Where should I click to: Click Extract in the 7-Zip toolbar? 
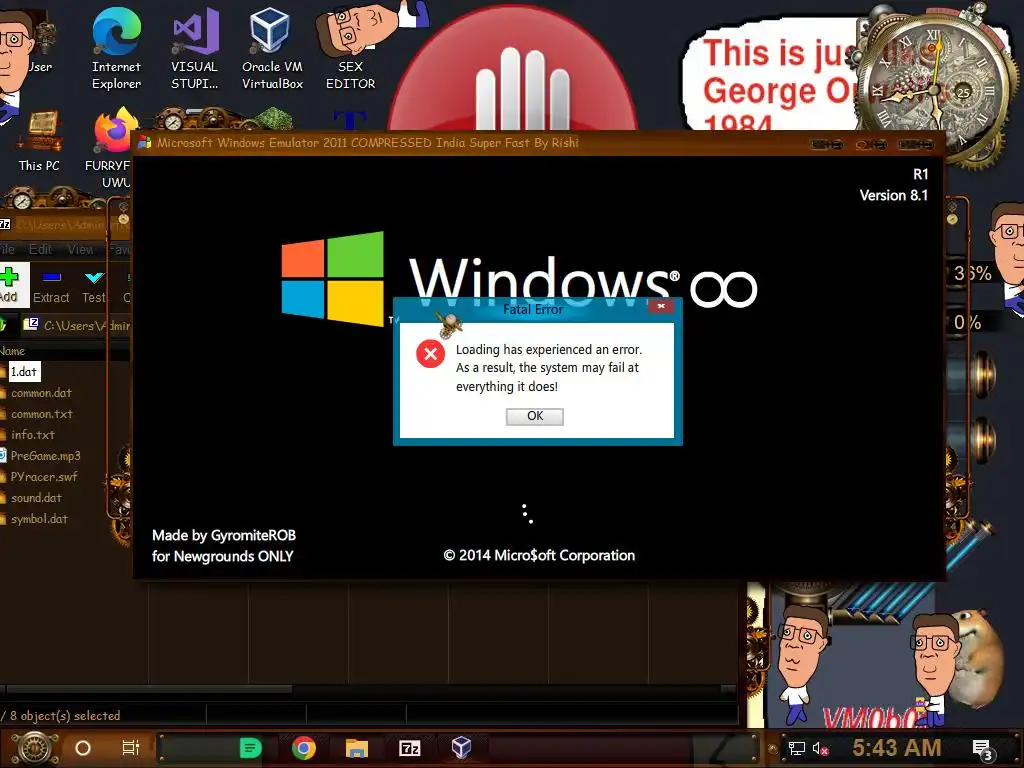pyautogui.click(x=51, y=287)
